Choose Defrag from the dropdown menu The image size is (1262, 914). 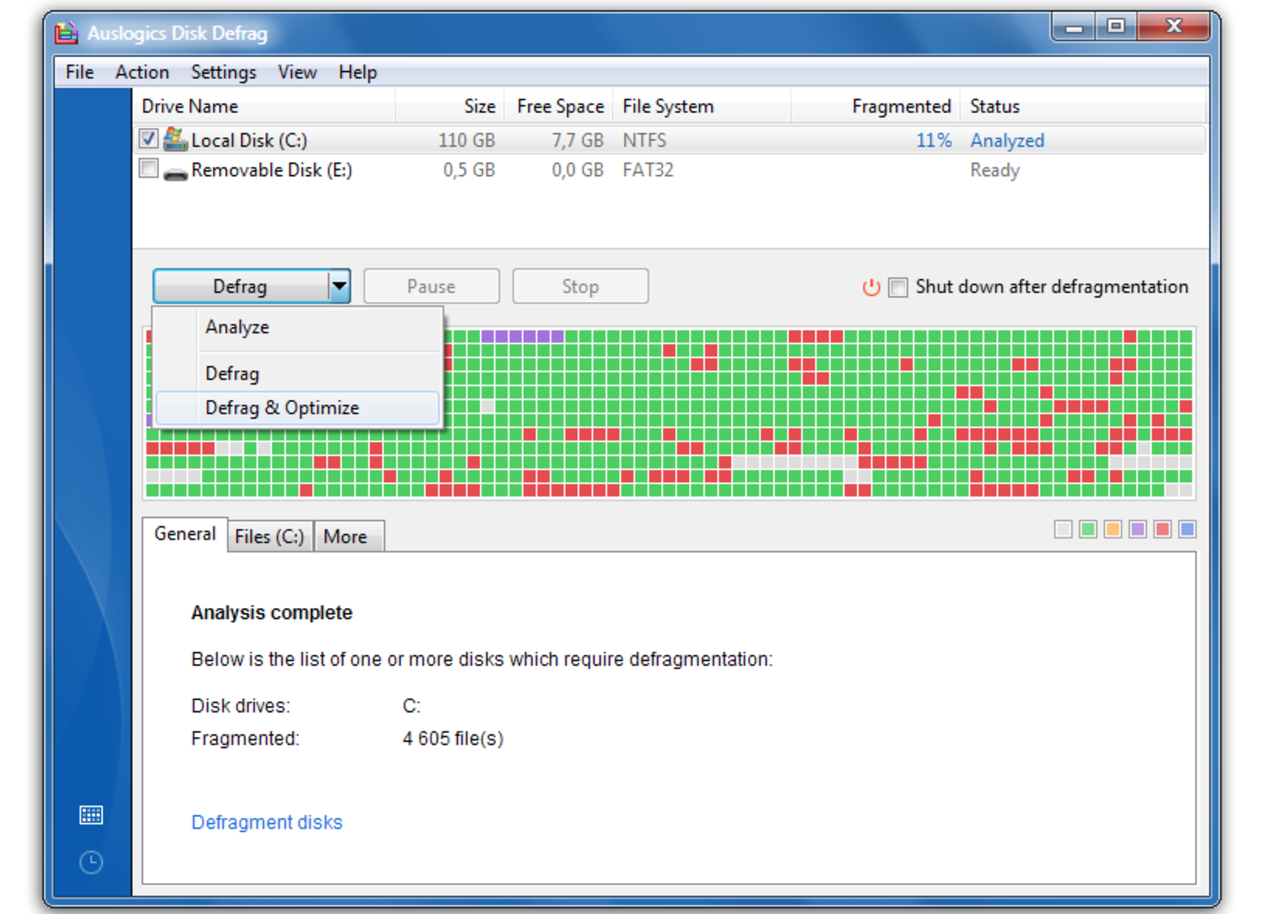pyautogui.click(x=297, y=374)
